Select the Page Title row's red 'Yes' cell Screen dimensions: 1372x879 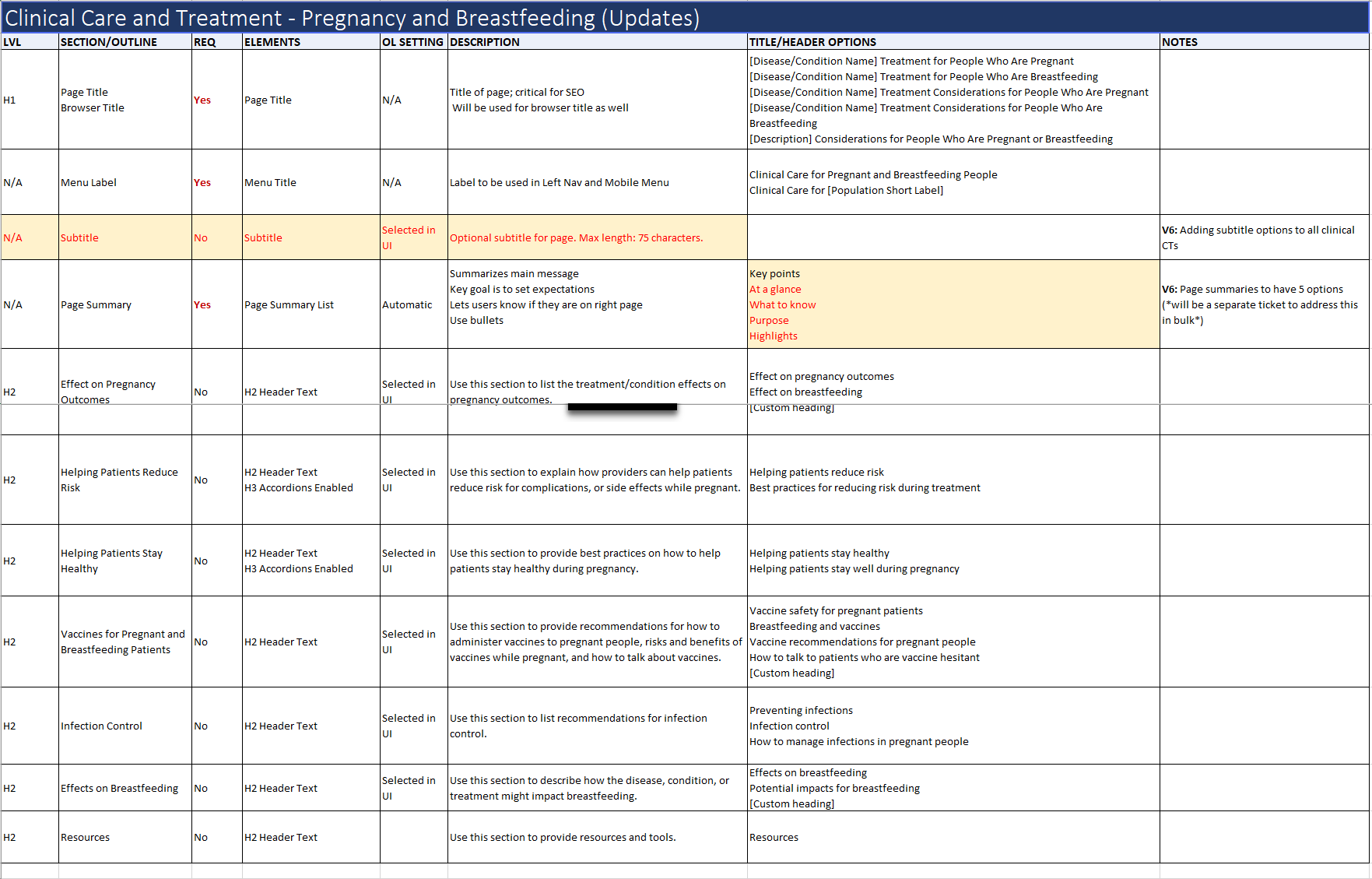click(217, 100)
